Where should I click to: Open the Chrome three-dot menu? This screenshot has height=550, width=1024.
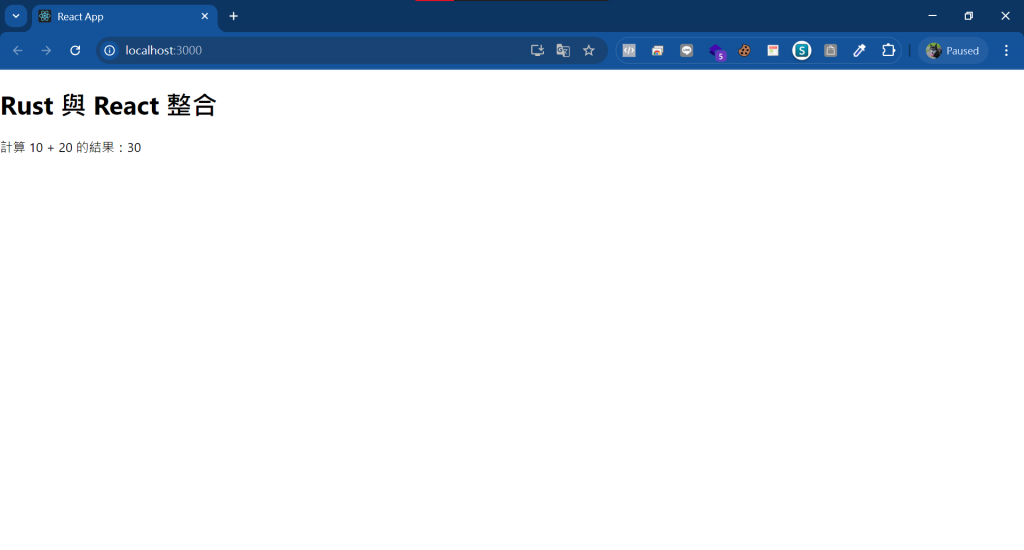point(1006,50)
